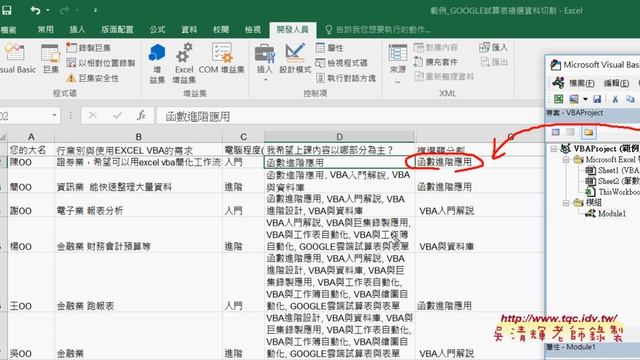Switch to the 資料 ribbon tab
The width and height of the screenshot is (640, 360).
189,29
